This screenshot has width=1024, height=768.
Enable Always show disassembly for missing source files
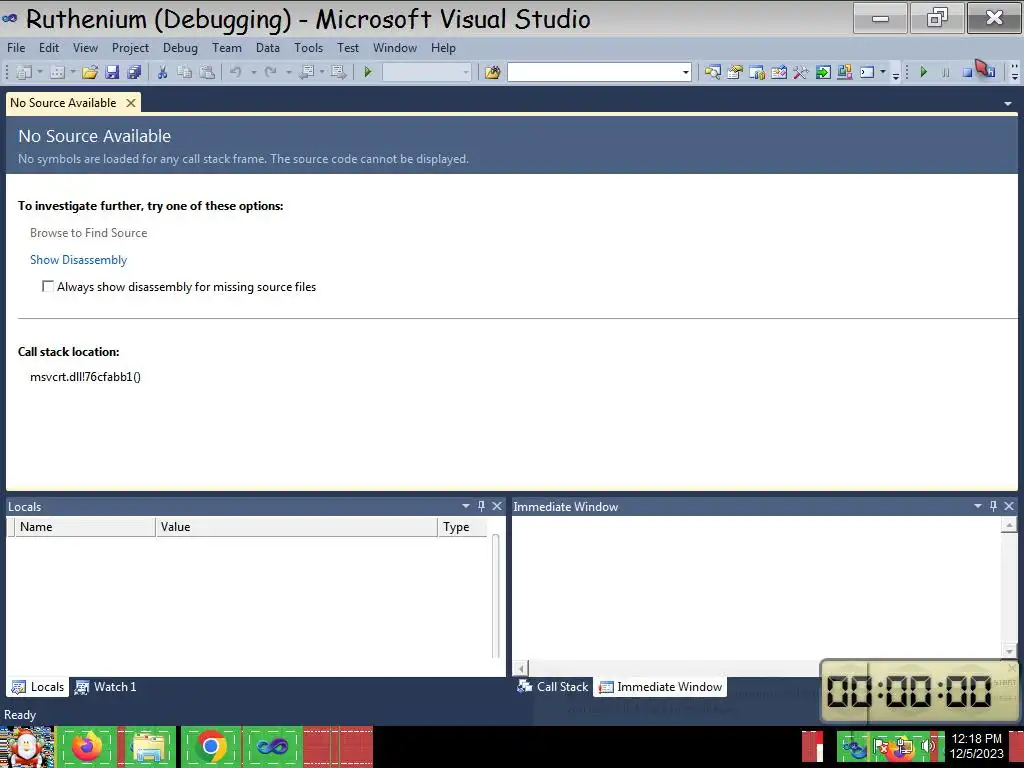coord(48,286)
